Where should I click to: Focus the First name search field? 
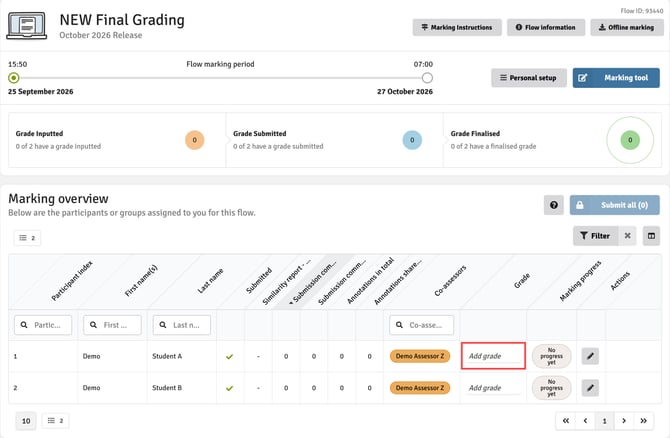112,325
